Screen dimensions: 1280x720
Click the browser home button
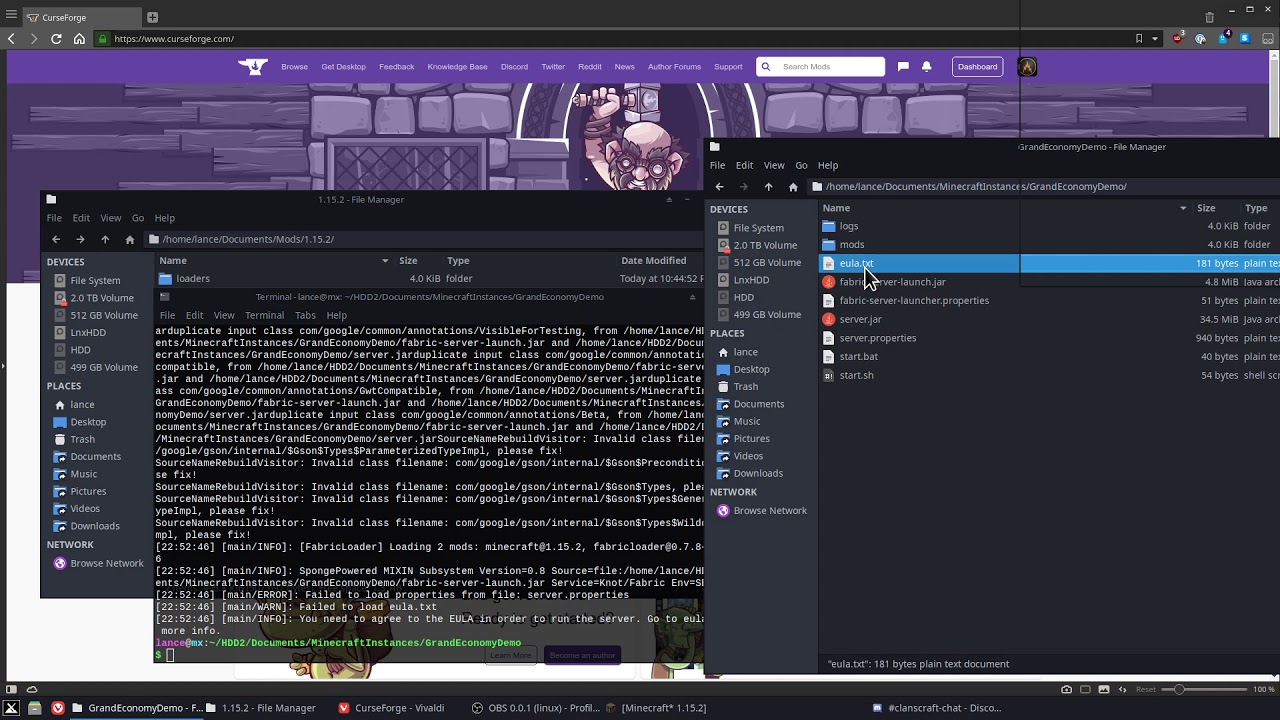79,39
